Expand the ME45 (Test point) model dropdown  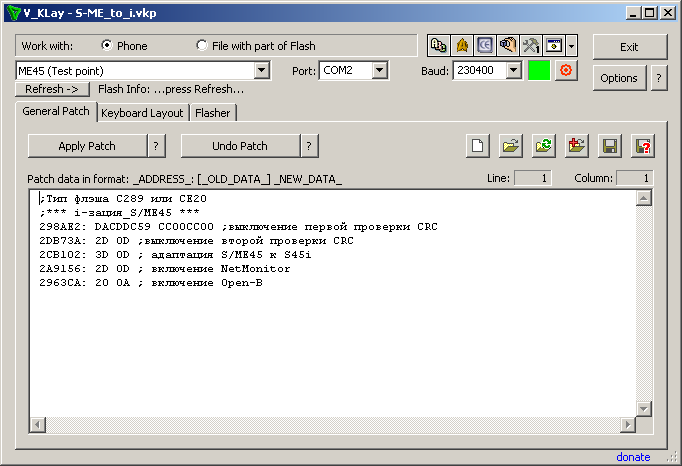click(262, 71)
